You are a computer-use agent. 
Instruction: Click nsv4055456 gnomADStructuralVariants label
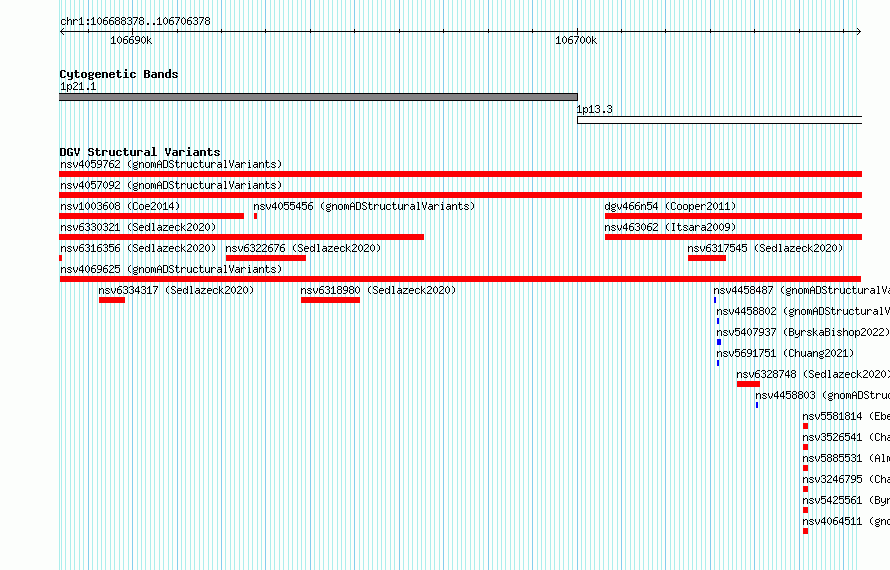[x=364, y=206]
